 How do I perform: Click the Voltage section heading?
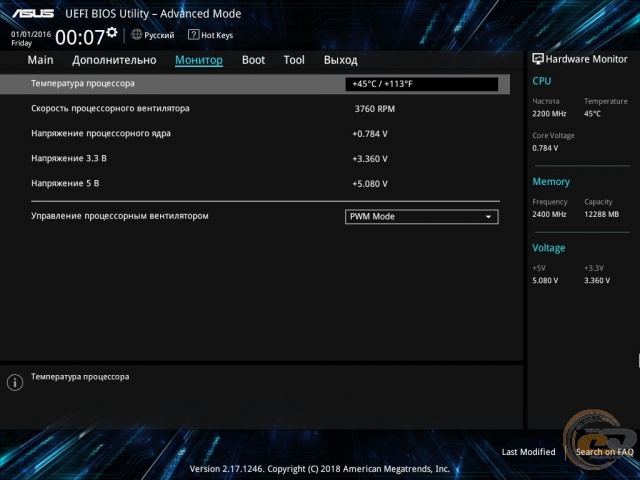point(549,248)
